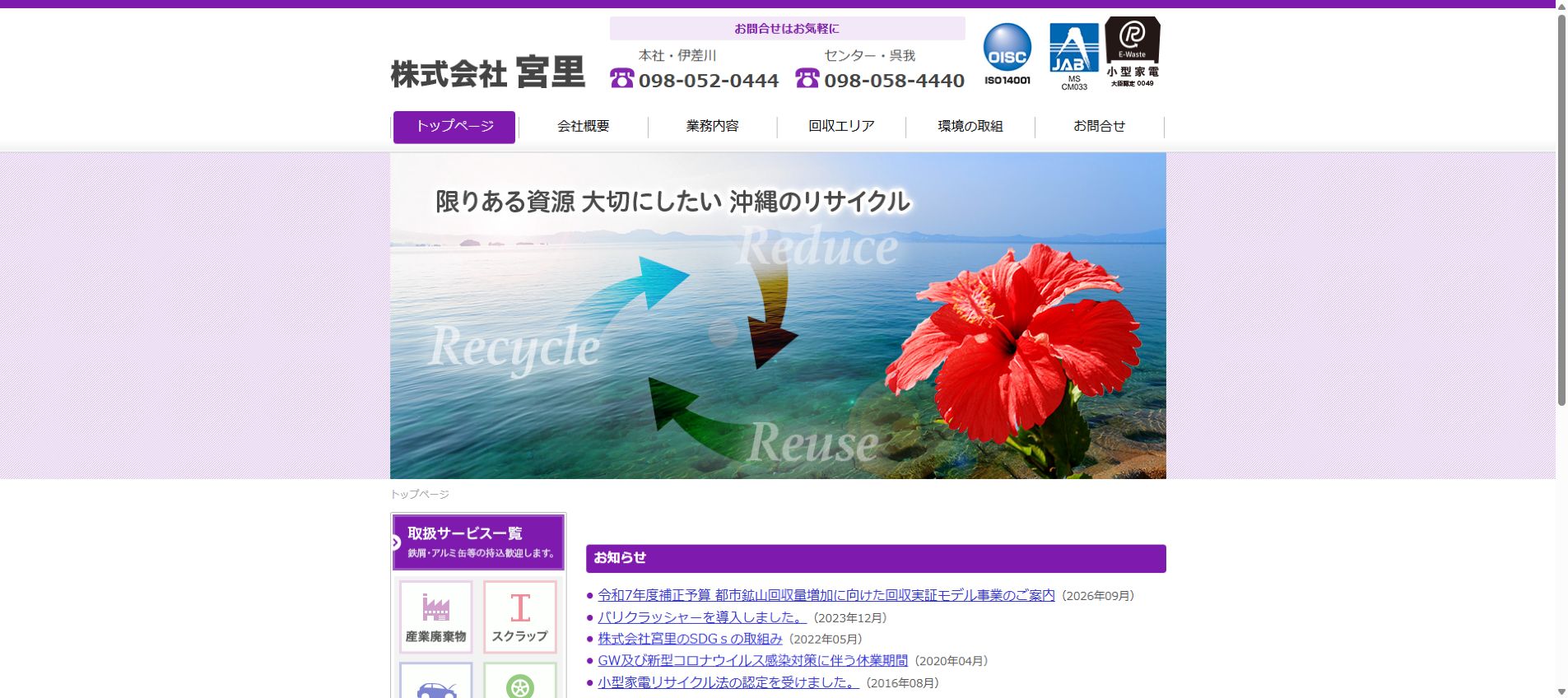This screenshot has height=698, width=1568.
Task: Click the 株式会社 宮里 company logo
Action: point(487,72)
